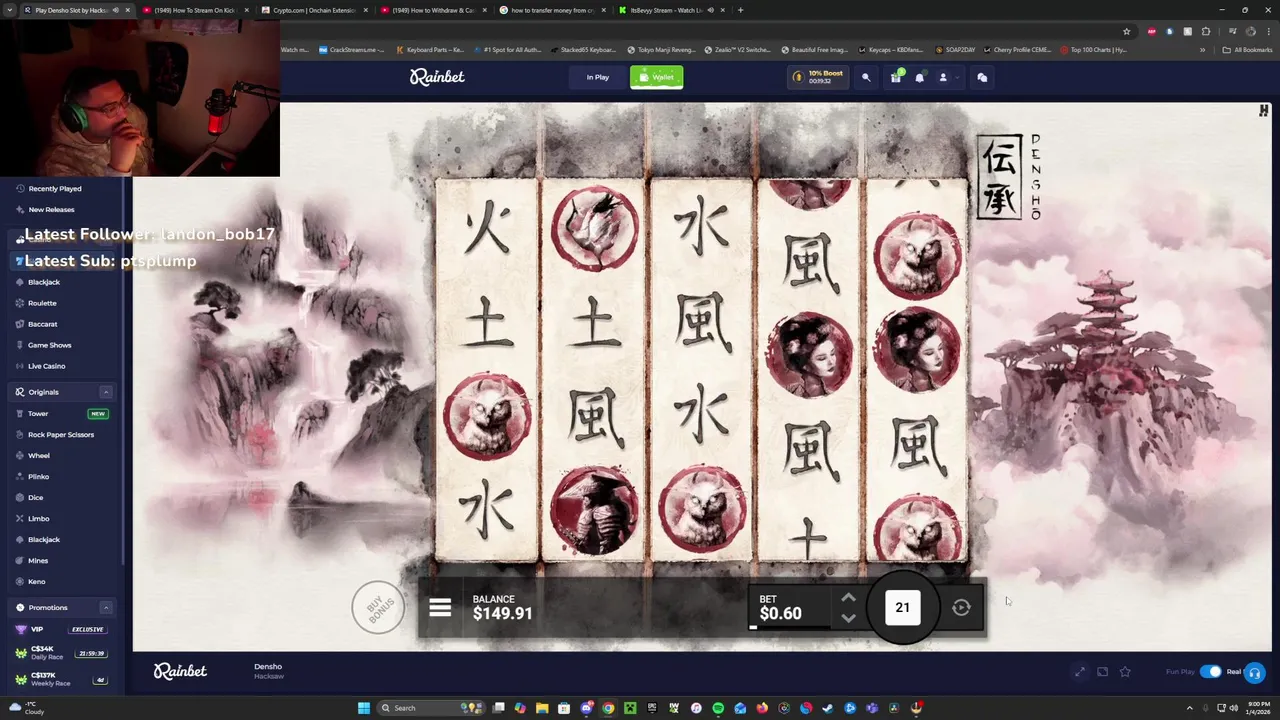Open Spotify from the taskbar
This screenshot has width=1280, height=720.
718,708
